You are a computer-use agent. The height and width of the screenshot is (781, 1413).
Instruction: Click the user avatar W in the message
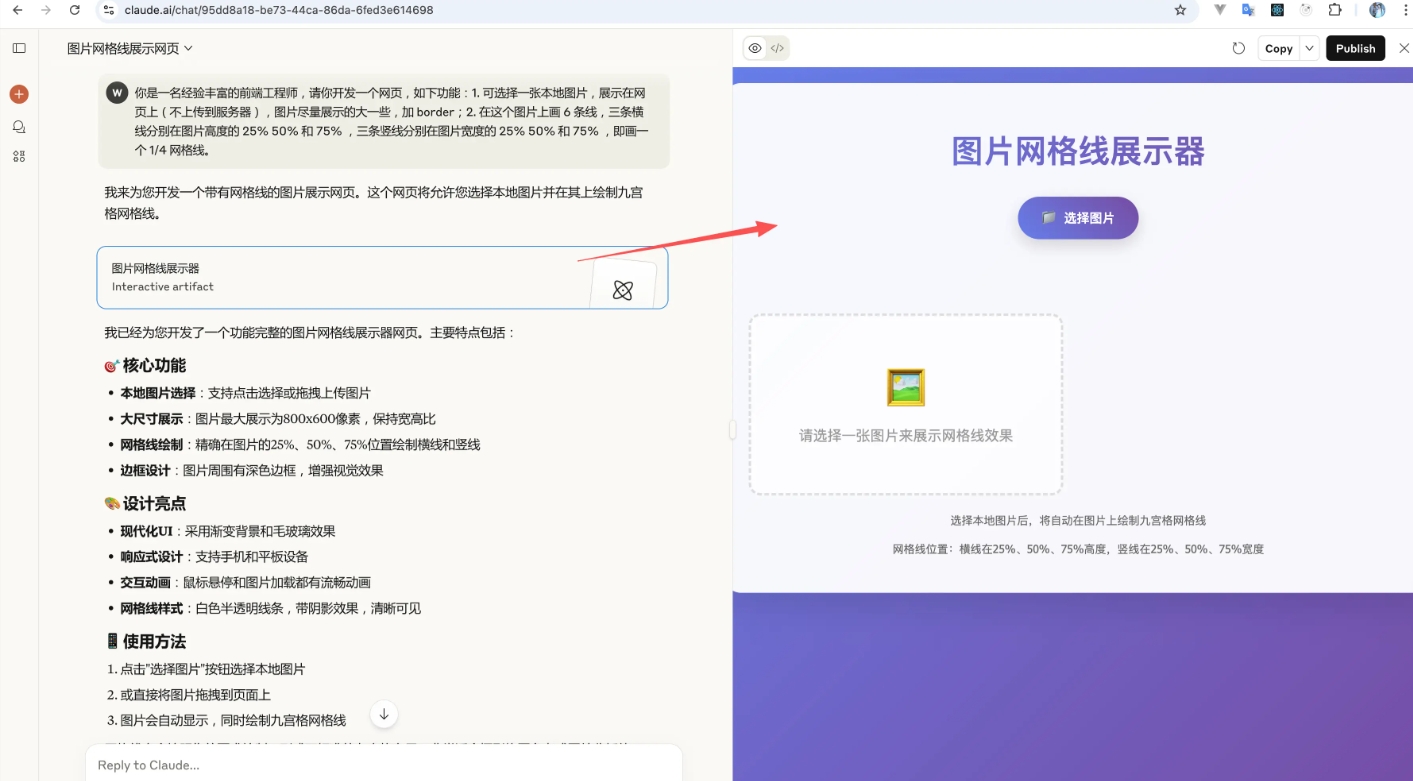[117, 93]
